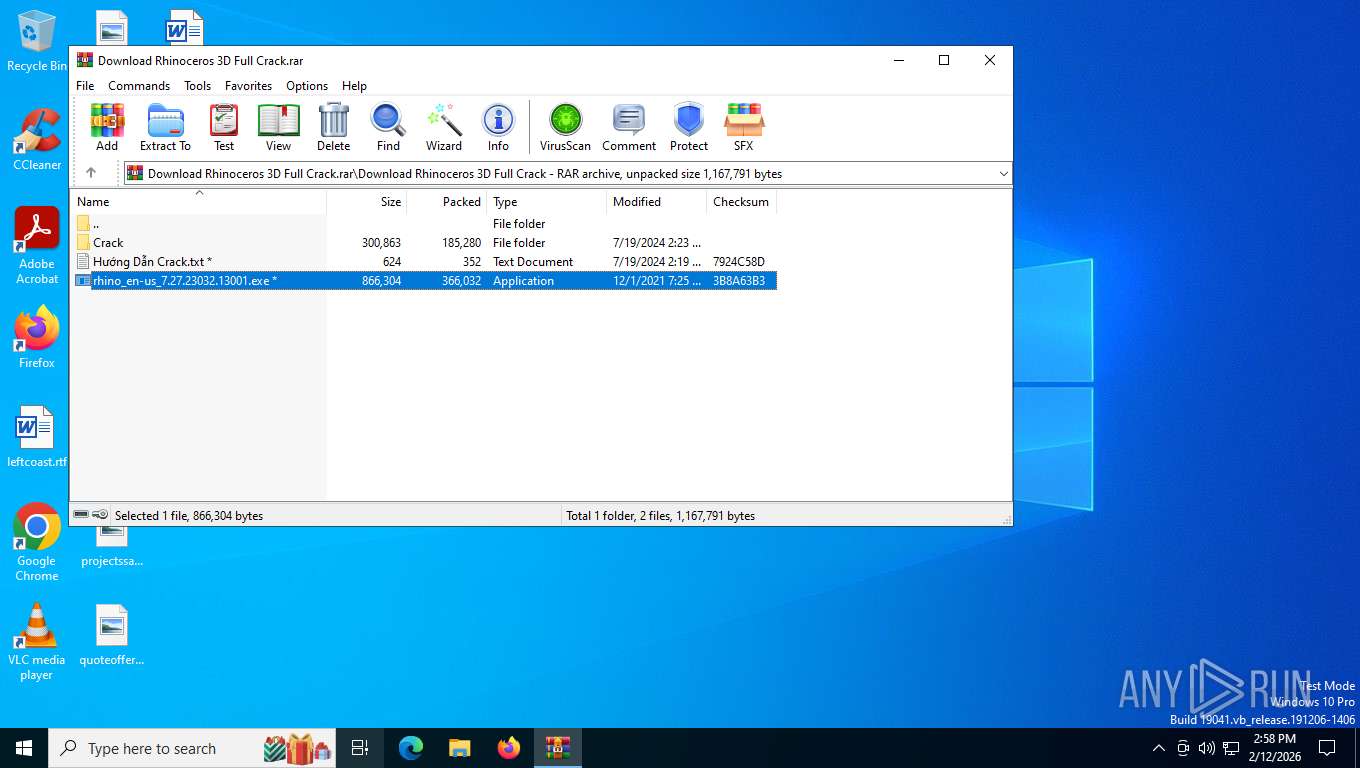Screen dimensions: 1360x768
Task: Open the Comment tool
Action: (x=629, y=127)
